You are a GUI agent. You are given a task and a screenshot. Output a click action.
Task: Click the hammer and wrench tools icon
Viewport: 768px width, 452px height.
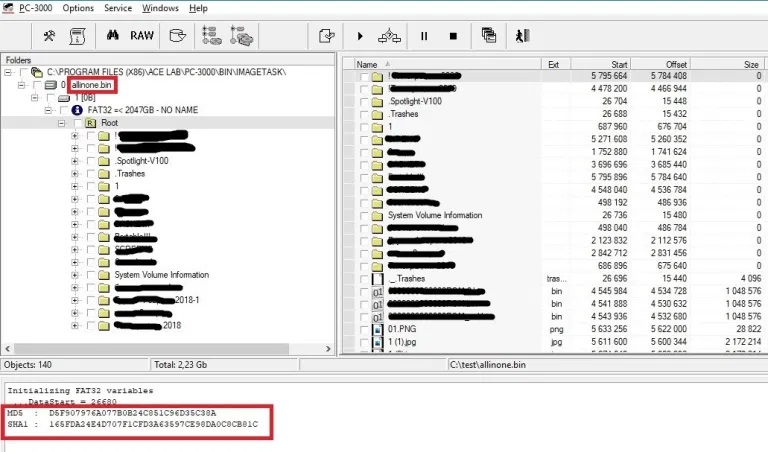tap(49, 36)
